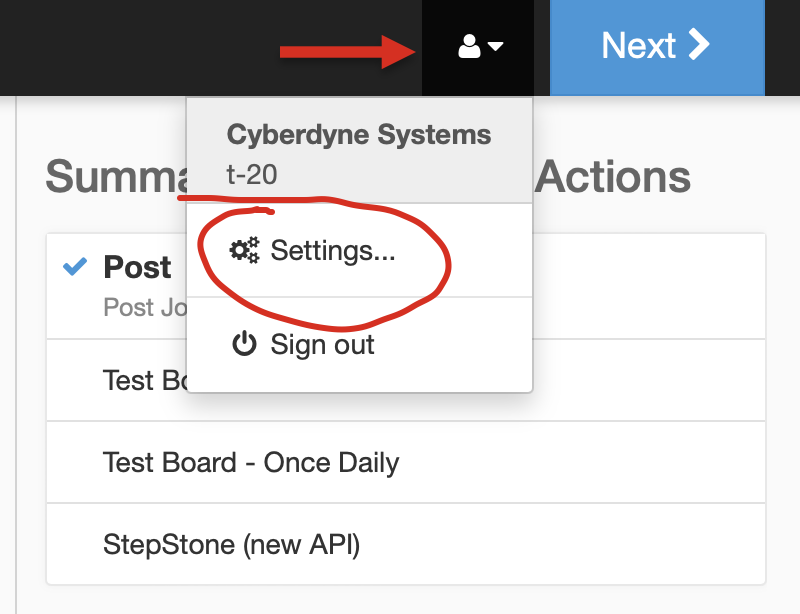Select Test Board - Once Daily row

[251, 463]
